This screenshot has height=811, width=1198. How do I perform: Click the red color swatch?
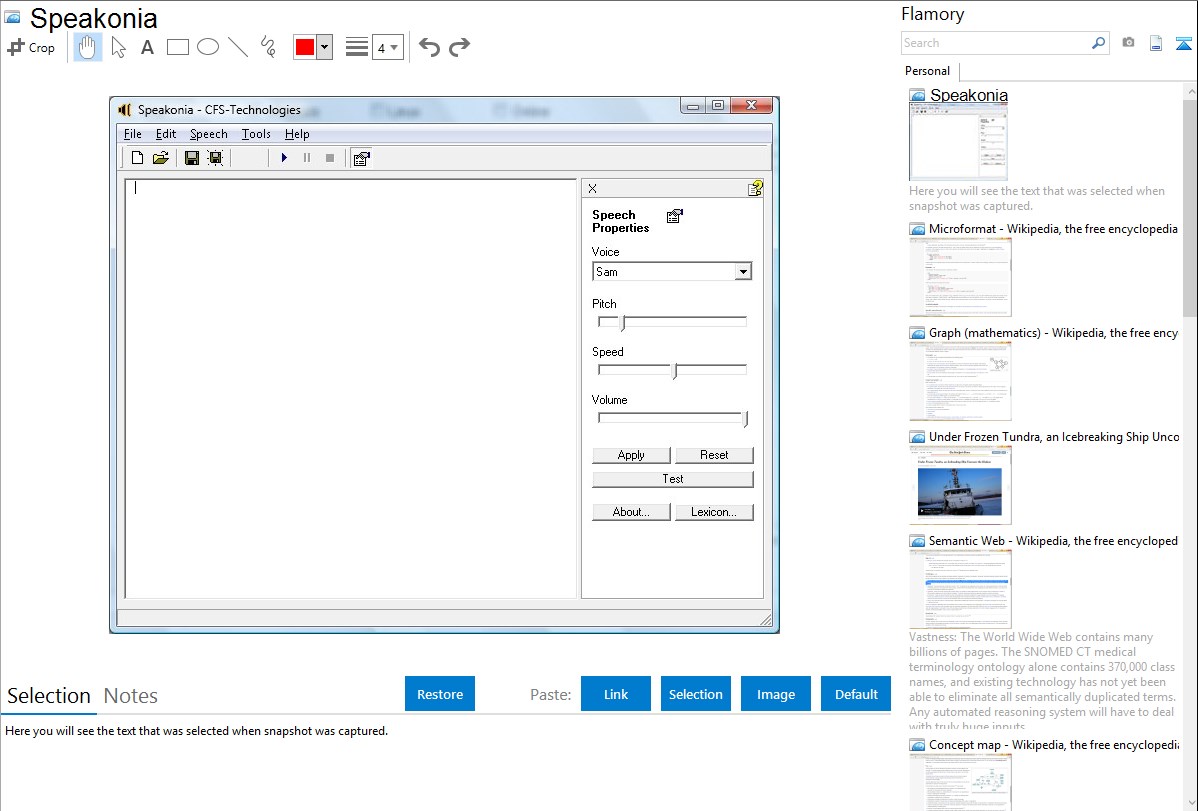tap(305, 47)
